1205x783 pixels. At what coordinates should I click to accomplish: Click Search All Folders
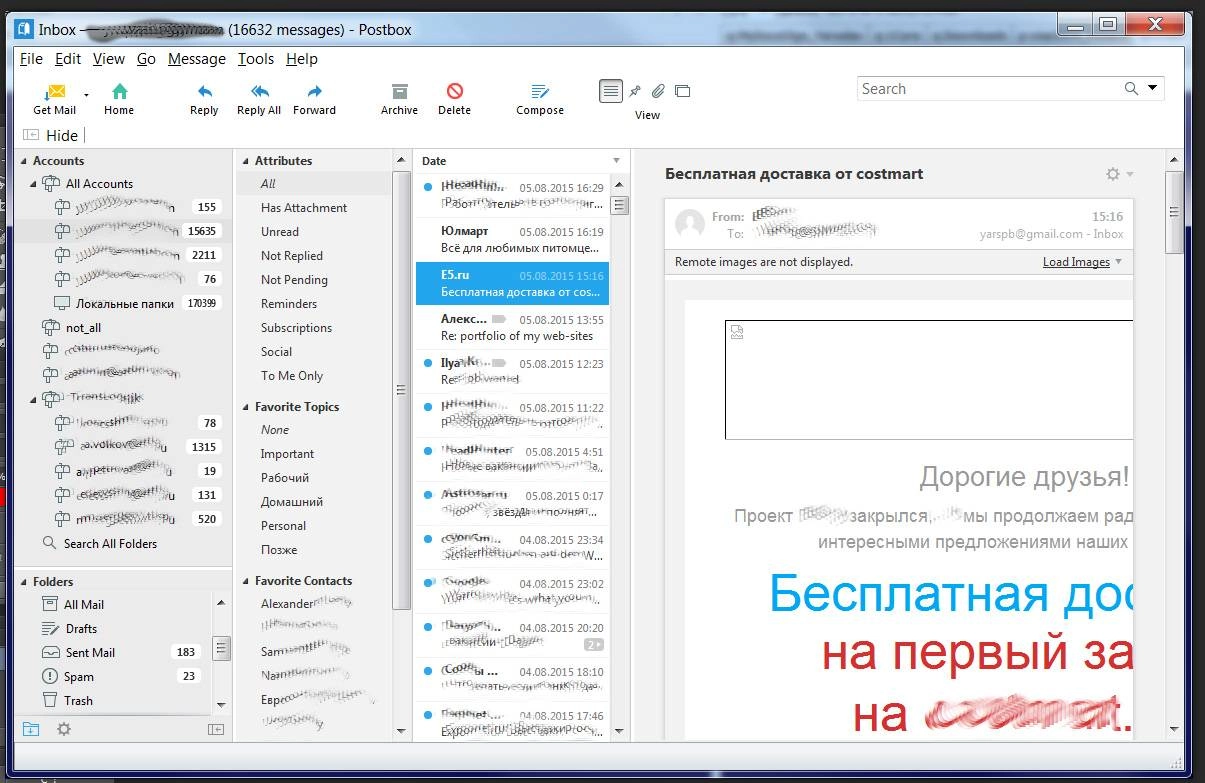[110, 543]
